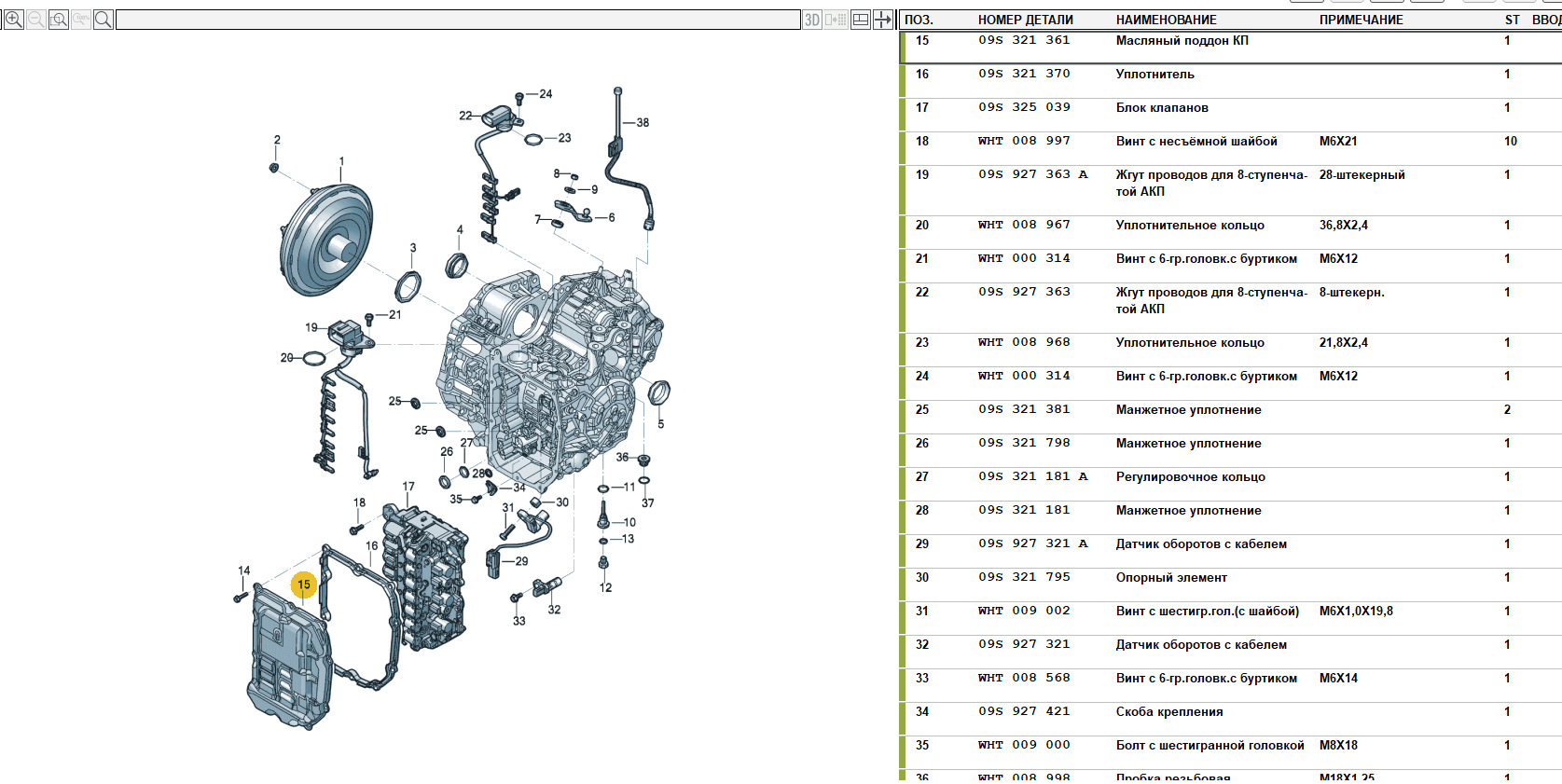Select part row 16 Уплотнитель
The height and width of the screenshot is (784, 1562).
pos(1154,75)
